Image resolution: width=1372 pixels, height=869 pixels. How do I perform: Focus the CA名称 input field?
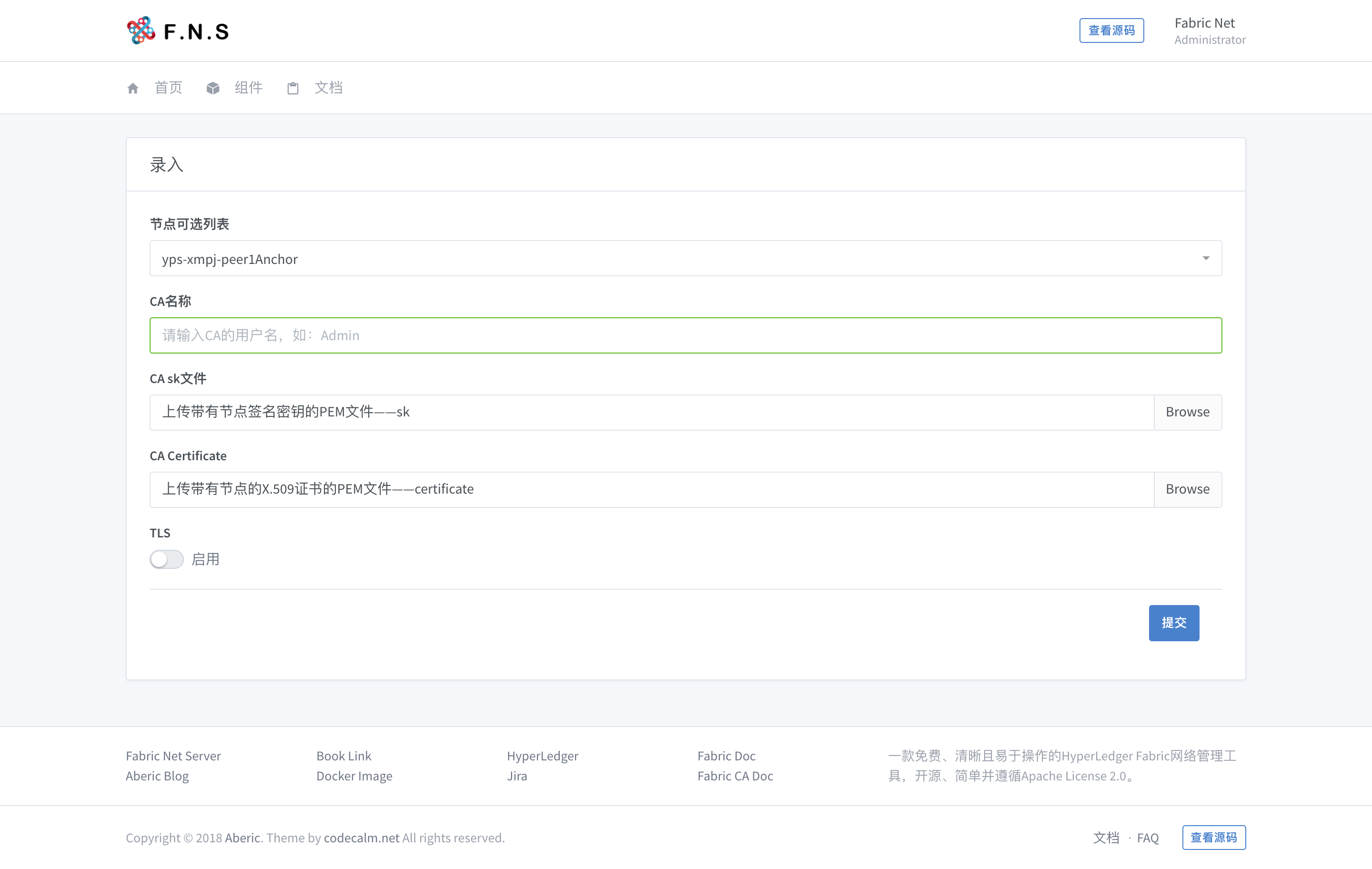[686, 335]
